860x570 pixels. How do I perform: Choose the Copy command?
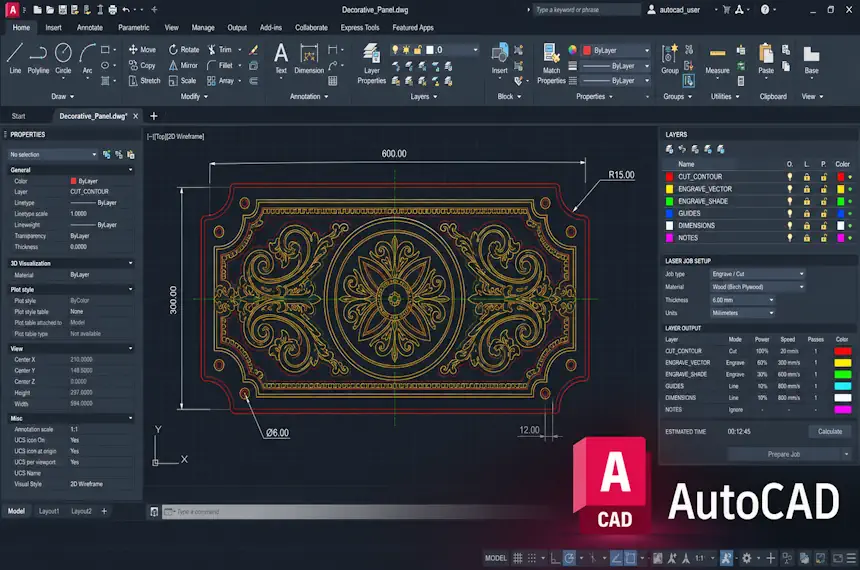[142, 65]
